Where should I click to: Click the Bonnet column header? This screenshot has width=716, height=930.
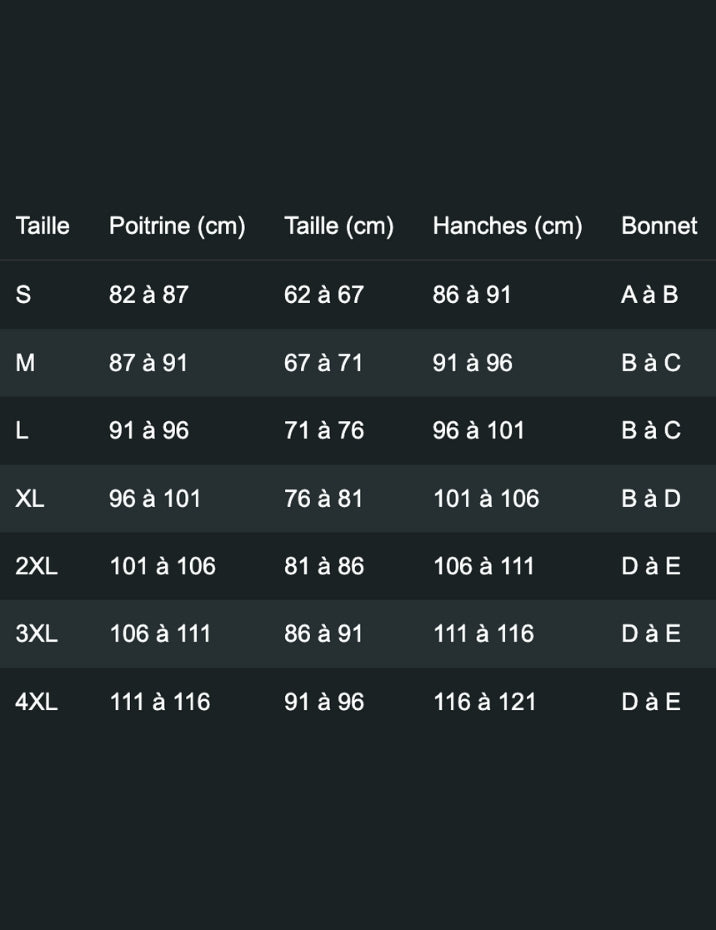click(x=659, y=226)
